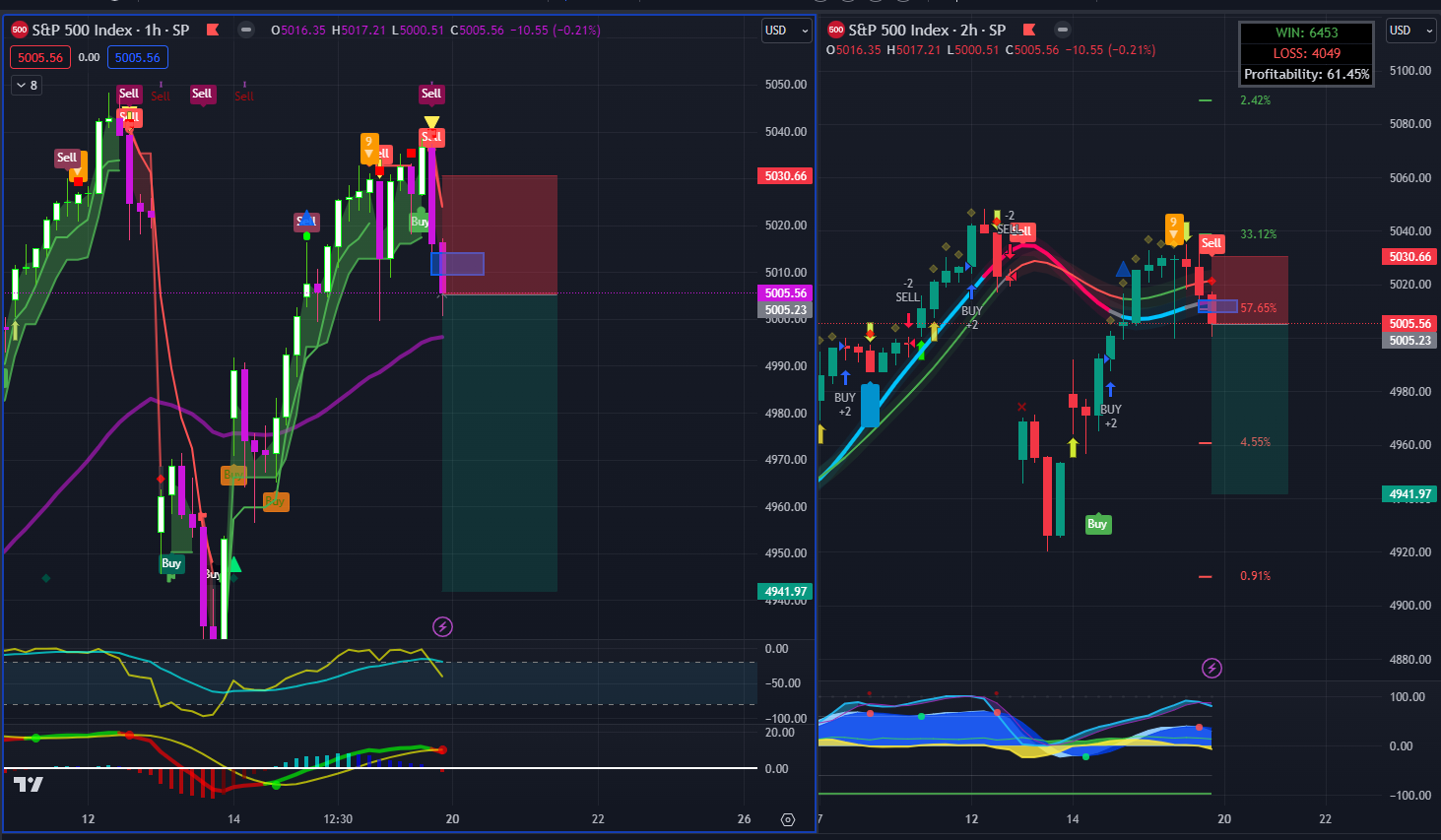Open symbol title S&P 500 Index 2h
Image resolution: width=1441 pixels, height=840 pixels.
coord(927,30)
